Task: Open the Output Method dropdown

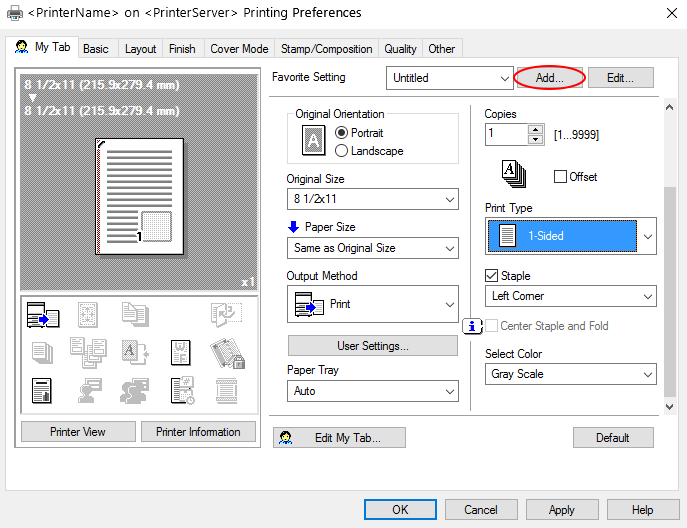Action: coord(373,304)
